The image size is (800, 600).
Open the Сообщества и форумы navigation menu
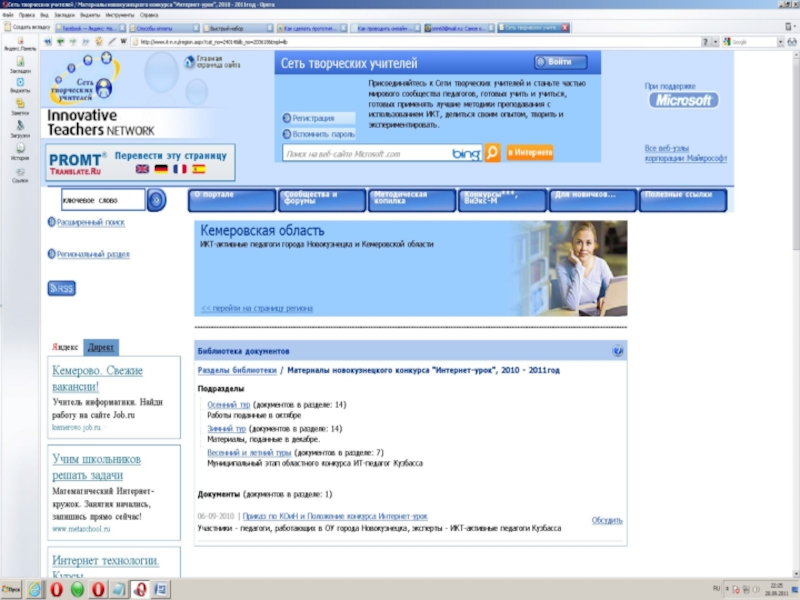[322, 200]
